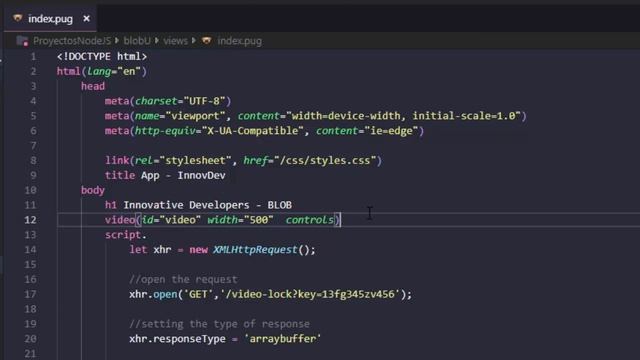Expand the arrow after ProyectosNodeJS

tap(117, 40)
